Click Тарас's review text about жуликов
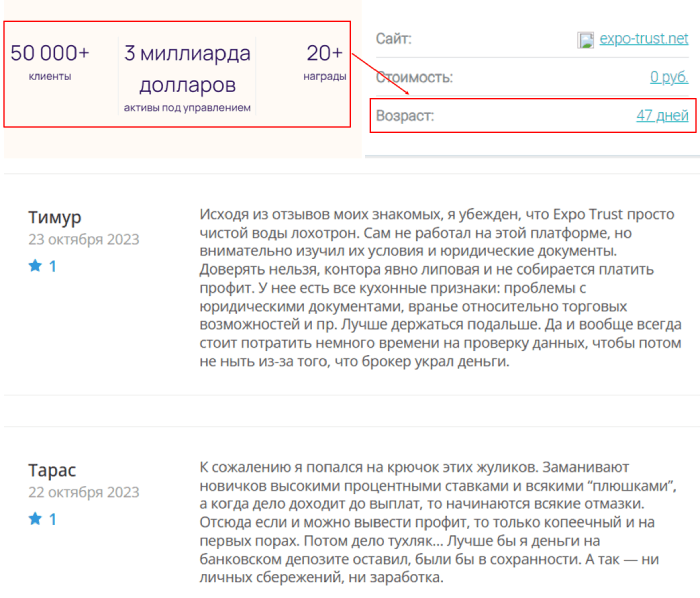The height and width of the screenshot is (598, 700). [x=438, y=522]
